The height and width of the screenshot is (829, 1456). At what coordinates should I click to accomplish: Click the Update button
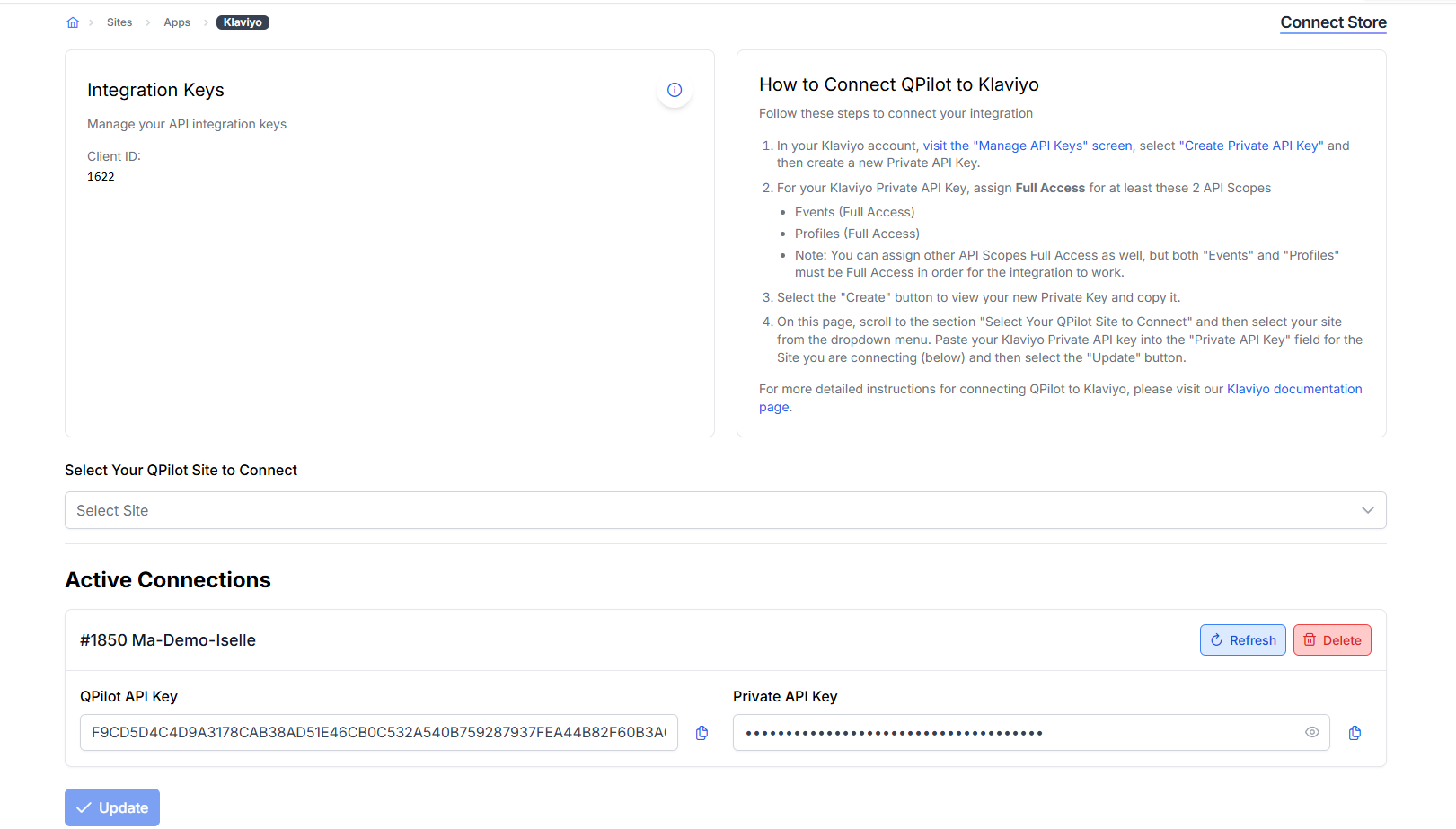(112, 807)
